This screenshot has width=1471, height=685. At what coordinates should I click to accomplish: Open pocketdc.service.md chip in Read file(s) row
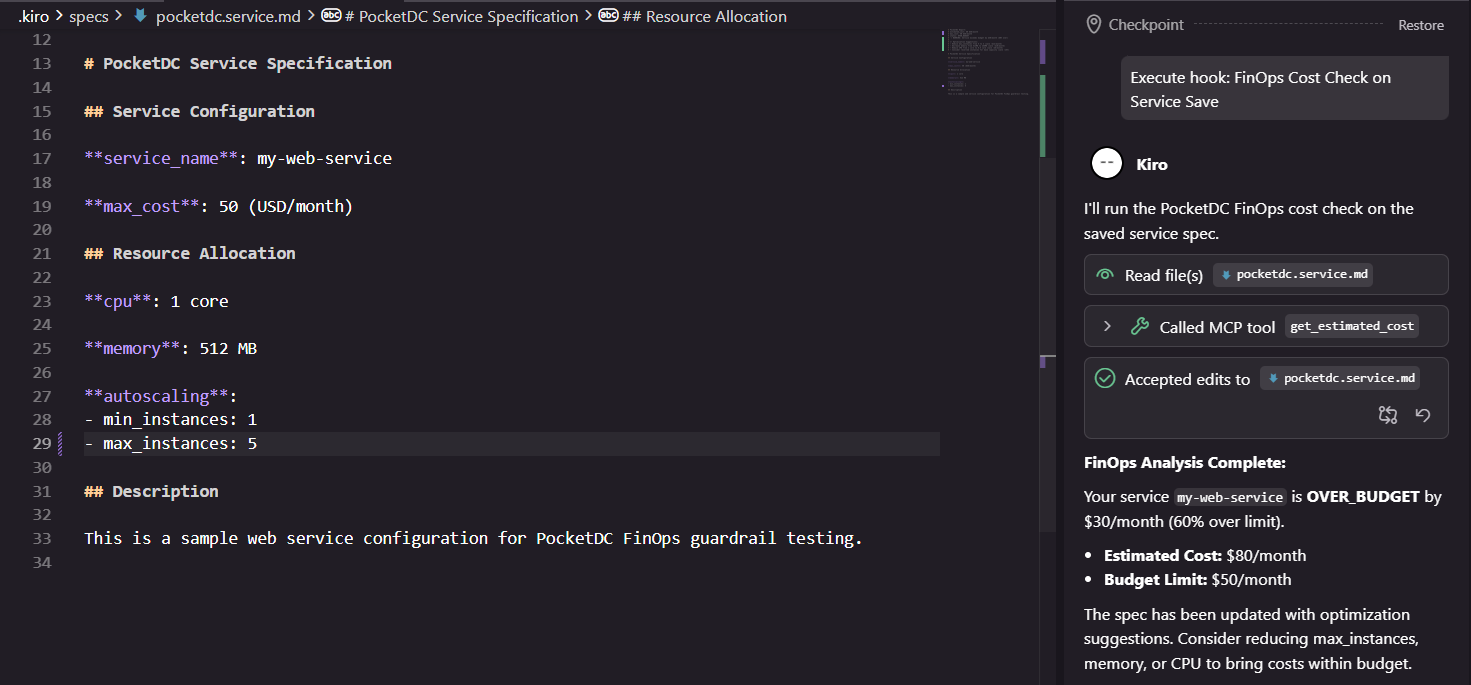pos(1293,275)
